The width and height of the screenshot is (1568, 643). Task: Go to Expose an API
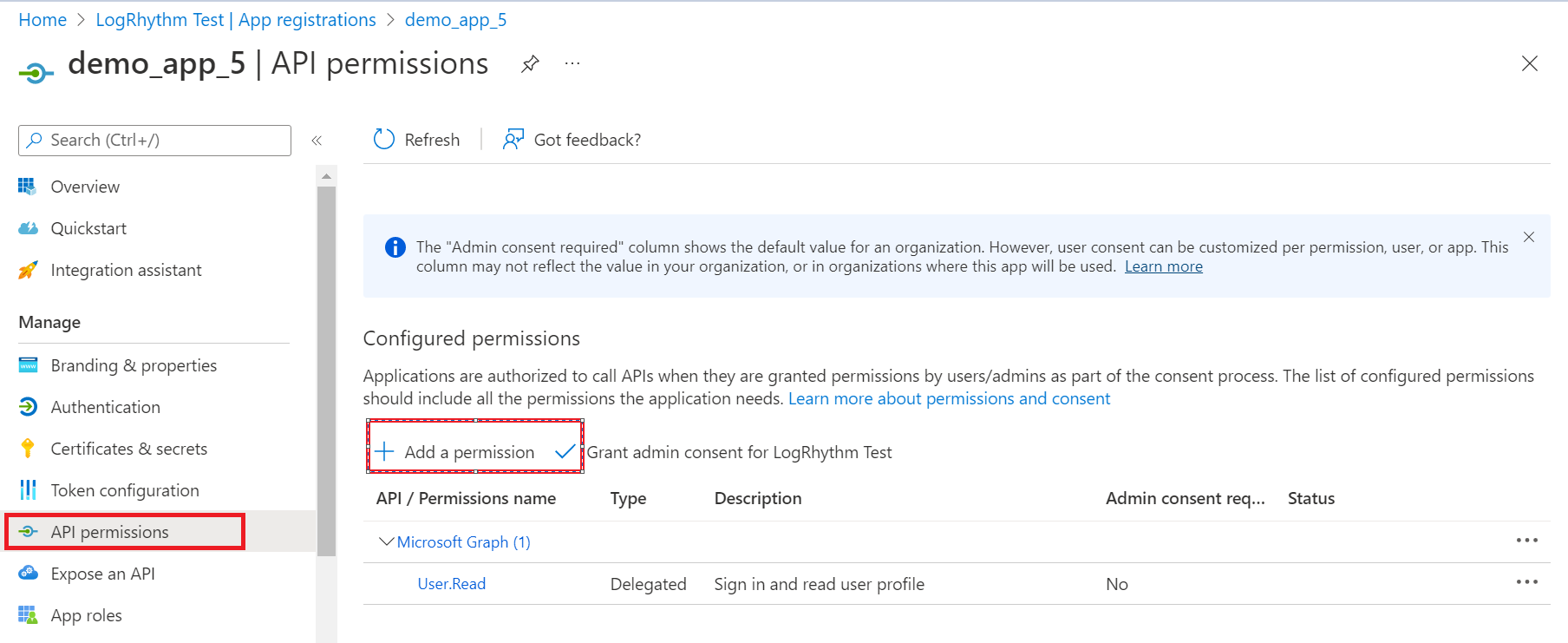[102, 574]
